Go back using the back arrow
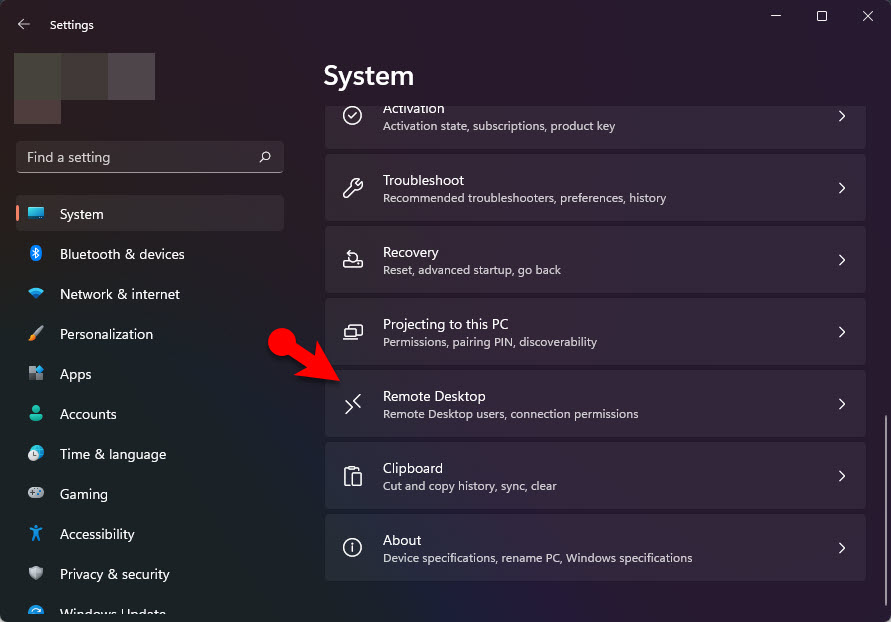This screenshot has width=891, height=622. (x=23, y=24)
